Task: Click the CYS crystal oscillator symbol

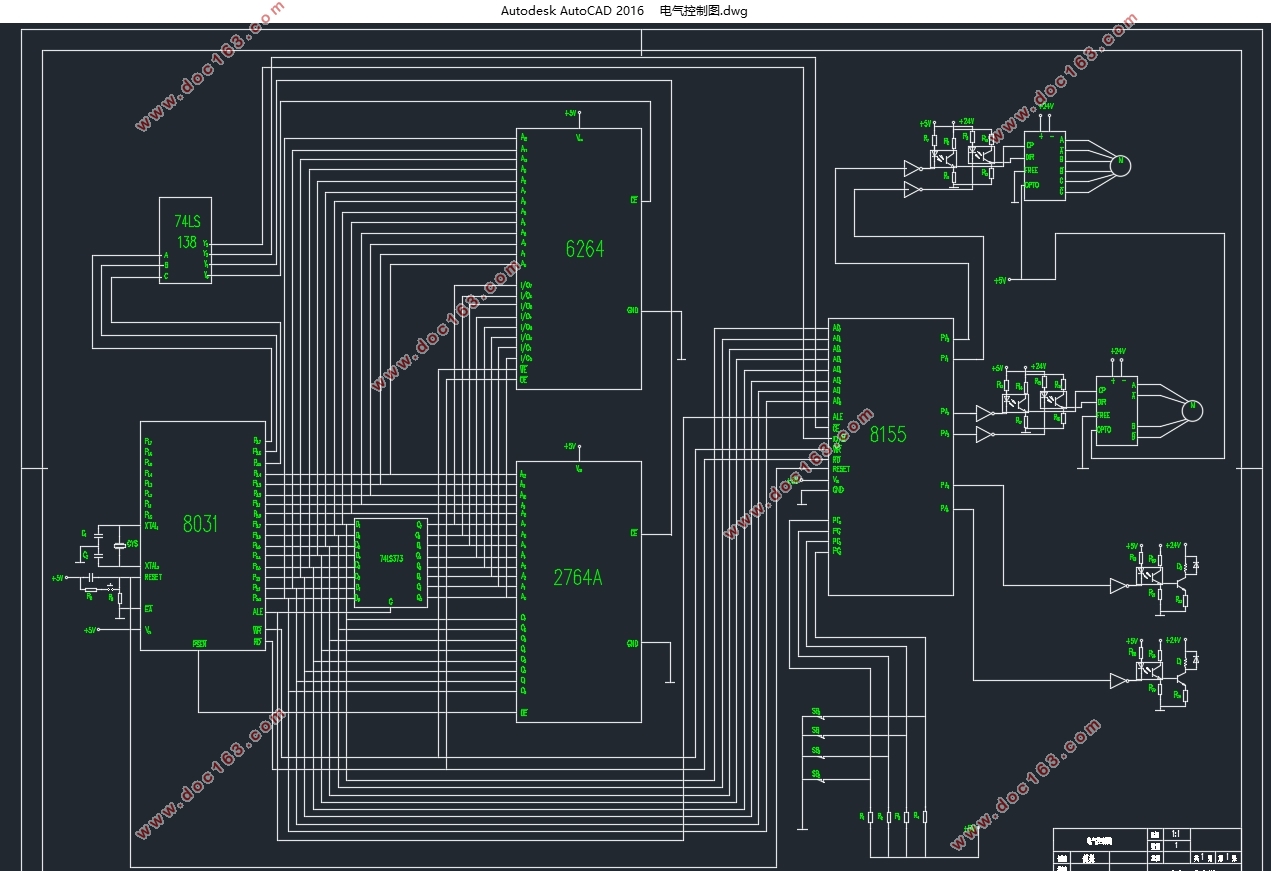Action: (119, 545)
